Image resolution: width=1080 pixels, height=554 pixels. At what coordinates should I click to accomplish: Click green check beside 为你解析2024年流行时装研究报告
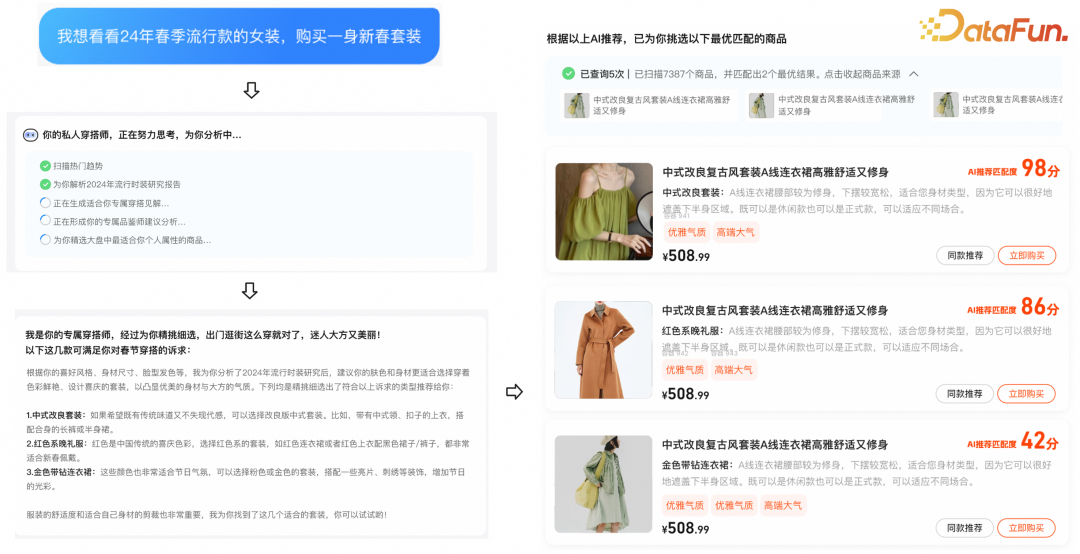(x=45, y=185)
